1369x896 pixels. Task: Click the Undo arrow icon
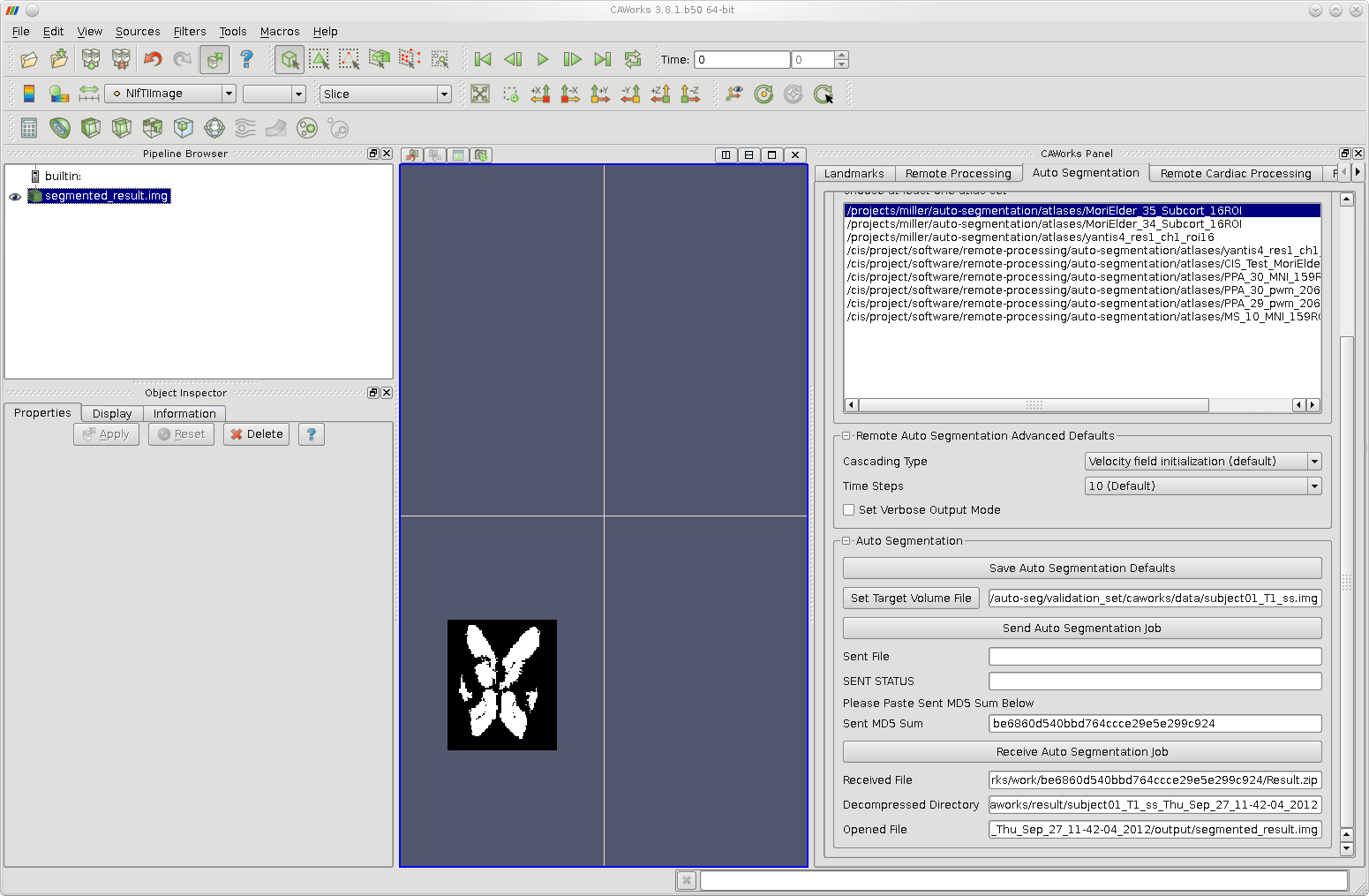tap(153, 60)
